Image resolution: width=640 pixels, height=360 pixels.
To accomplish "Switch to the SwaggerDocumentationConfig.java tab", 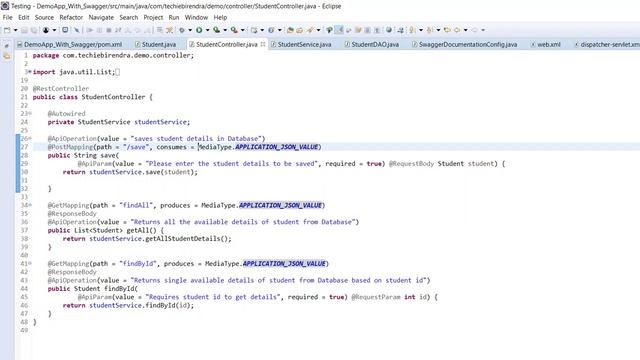I will [x=464, y=44].
